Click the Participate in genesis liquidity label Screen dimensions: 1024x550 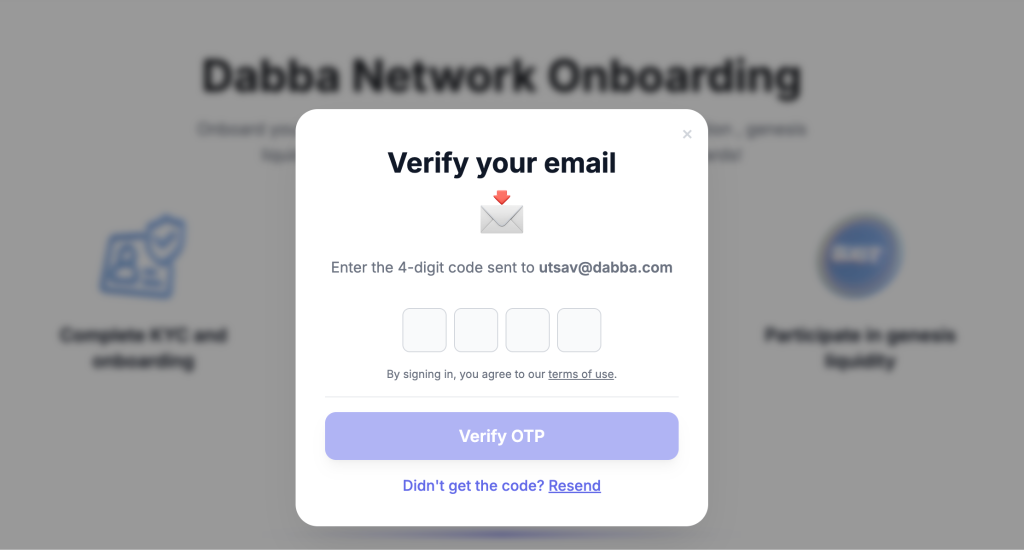click(860, 348)
